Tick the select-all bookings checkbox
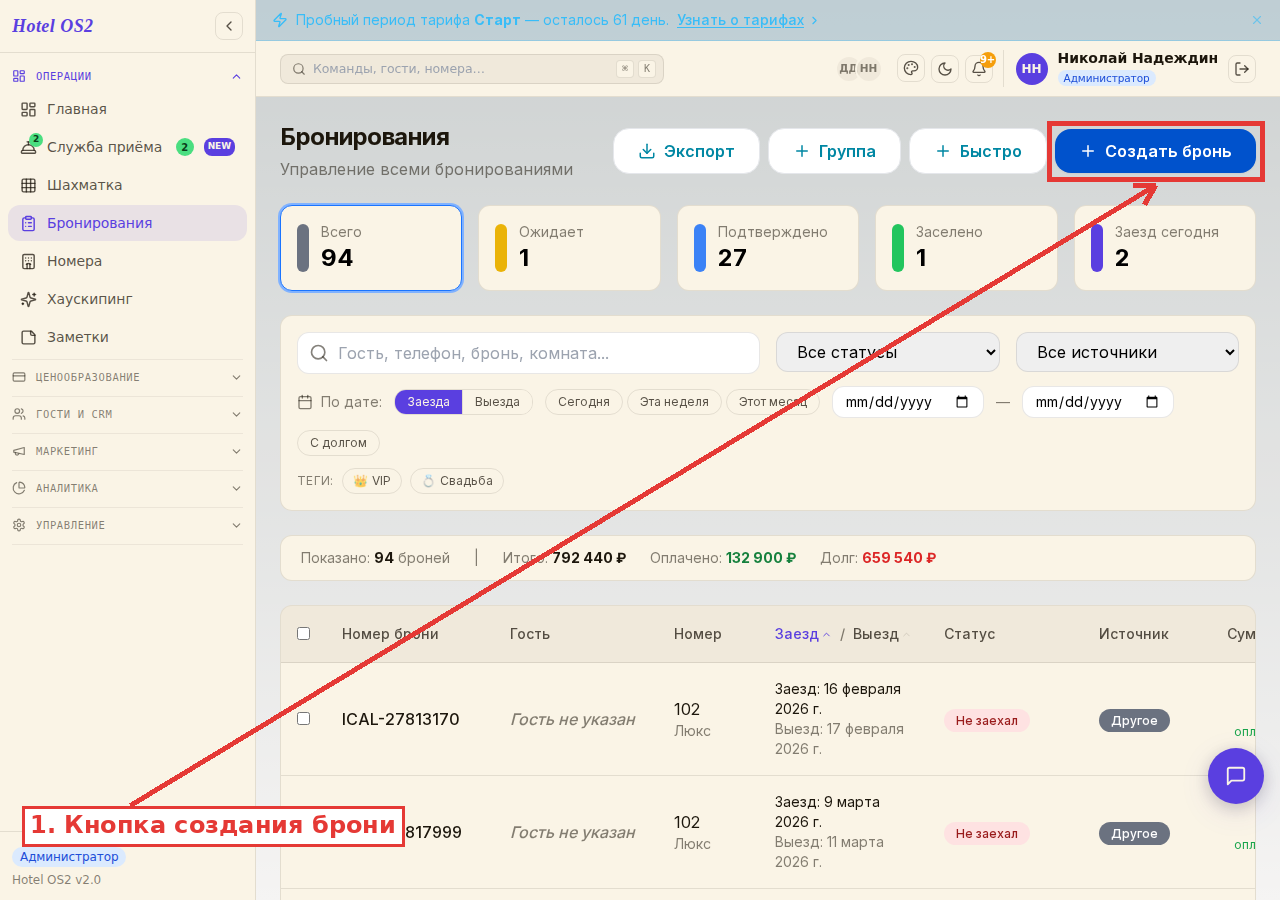 pos(304,633)
